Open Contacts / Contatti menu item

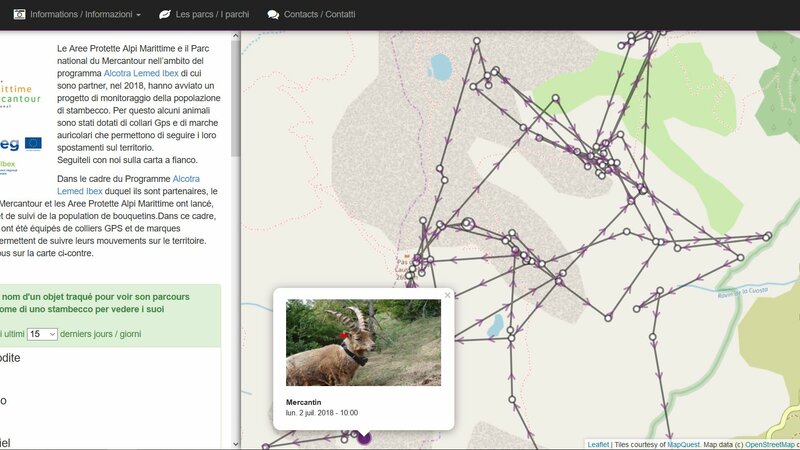(319, 15)
